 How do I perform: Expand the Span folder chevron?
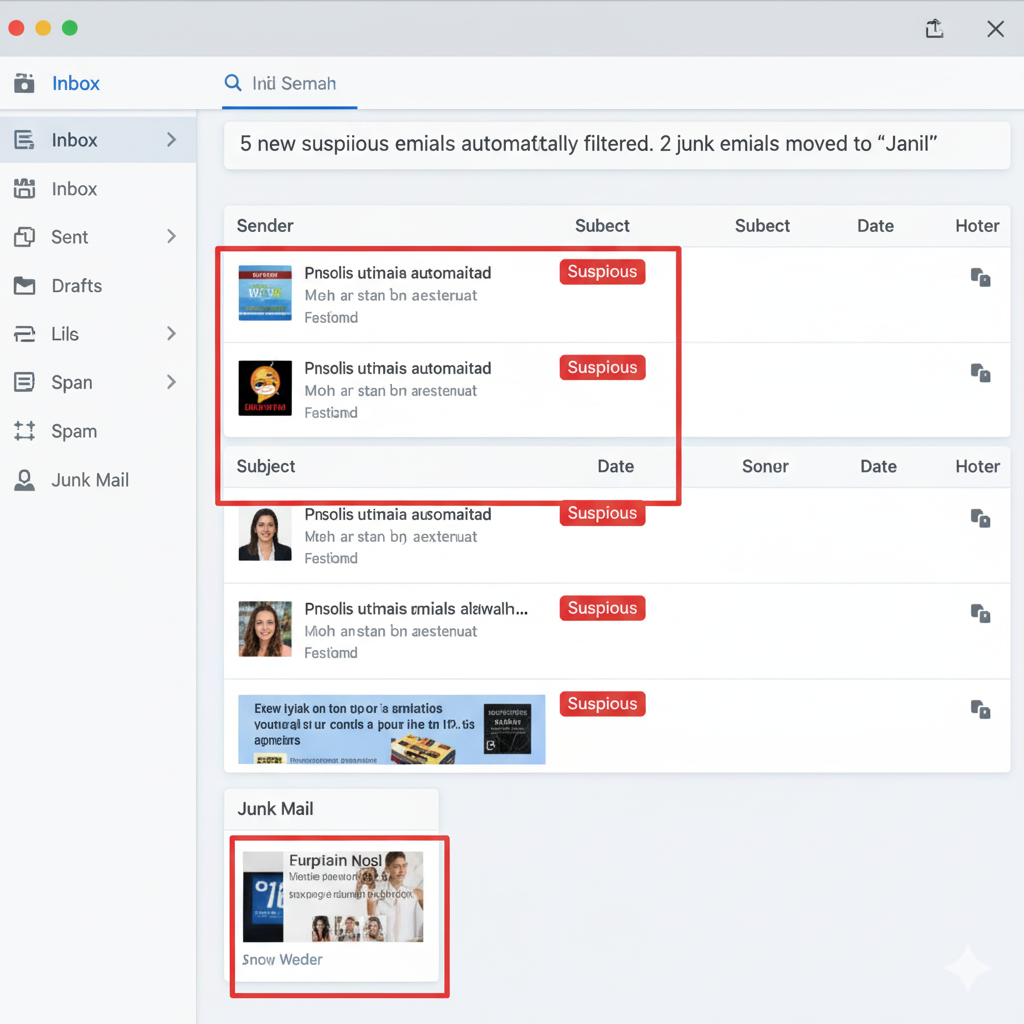(171, 382)
